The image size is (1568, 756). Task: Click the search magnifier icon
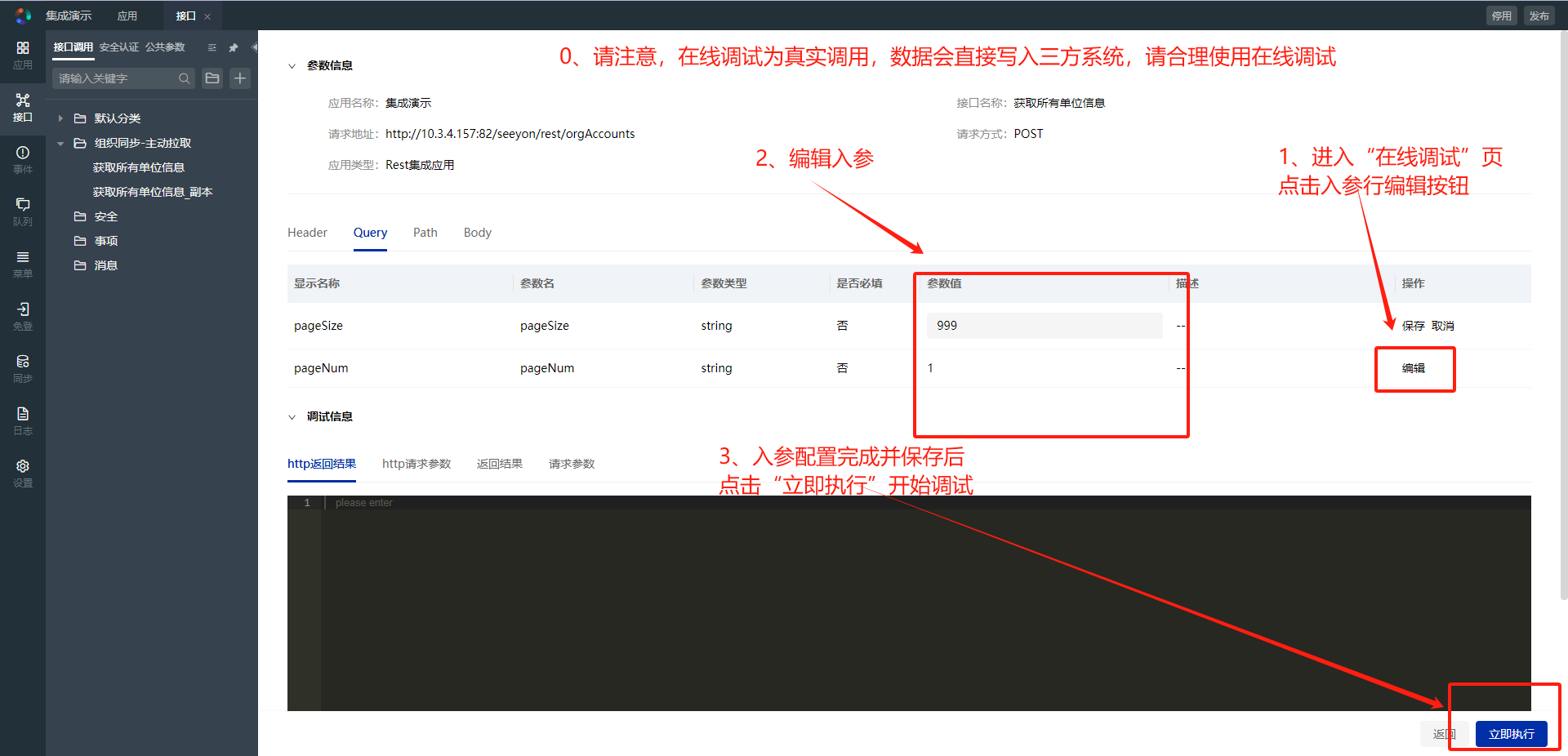(185, 78)
